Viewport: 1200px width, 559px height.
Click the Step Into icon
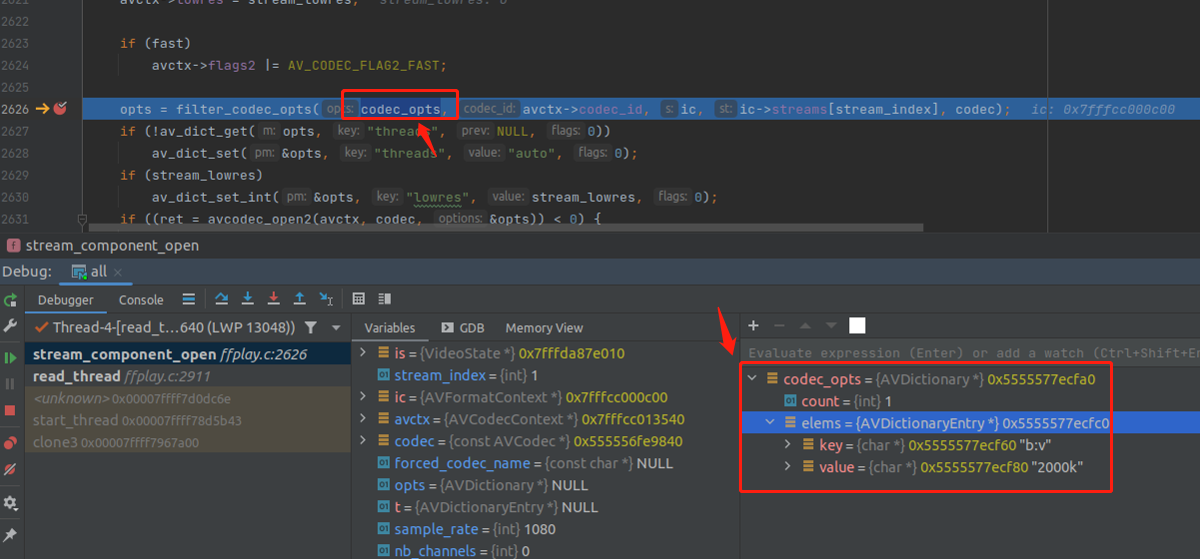pyautogui.click(x=249, y=299)
